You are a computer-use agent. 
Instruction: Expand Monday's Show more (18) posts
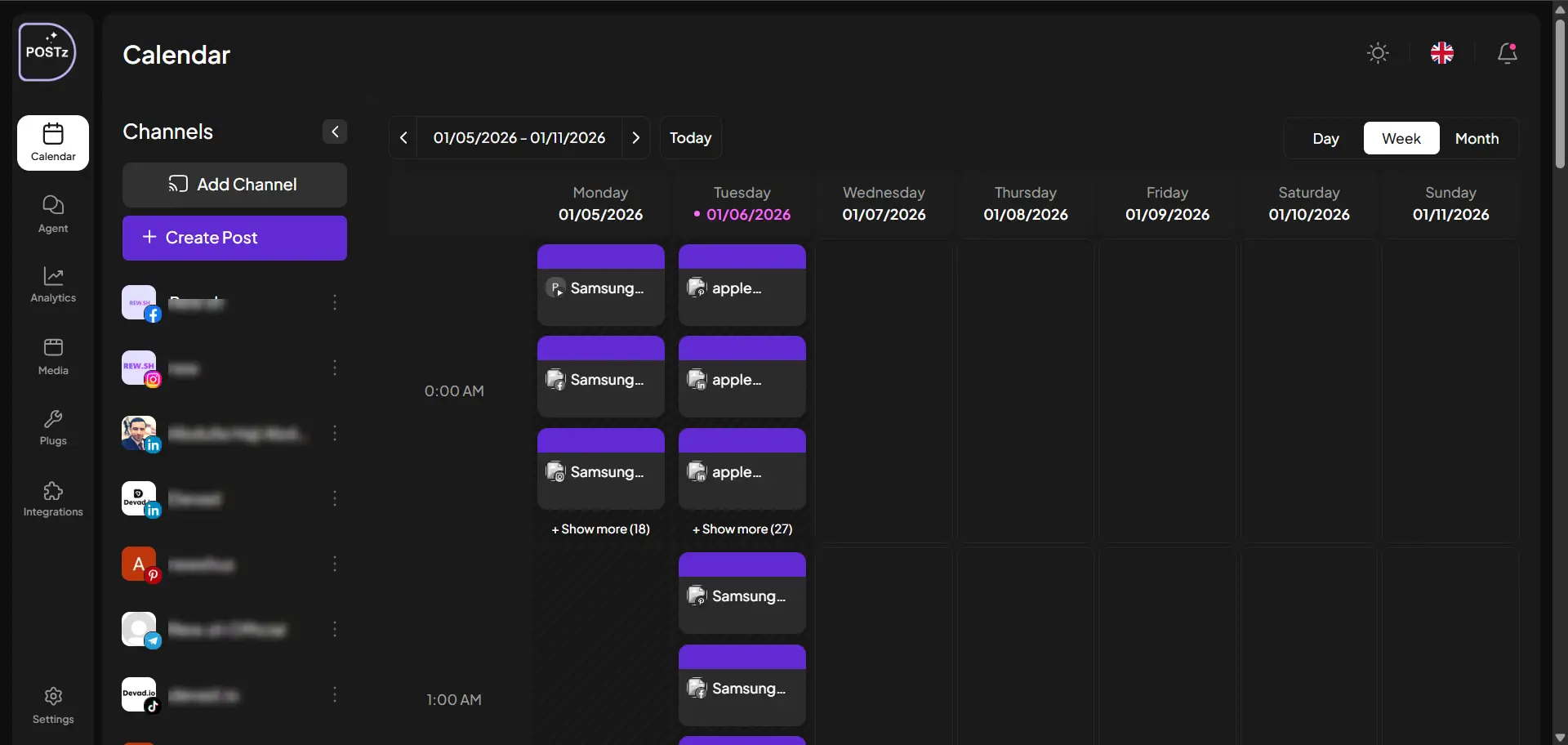point(600,529)
